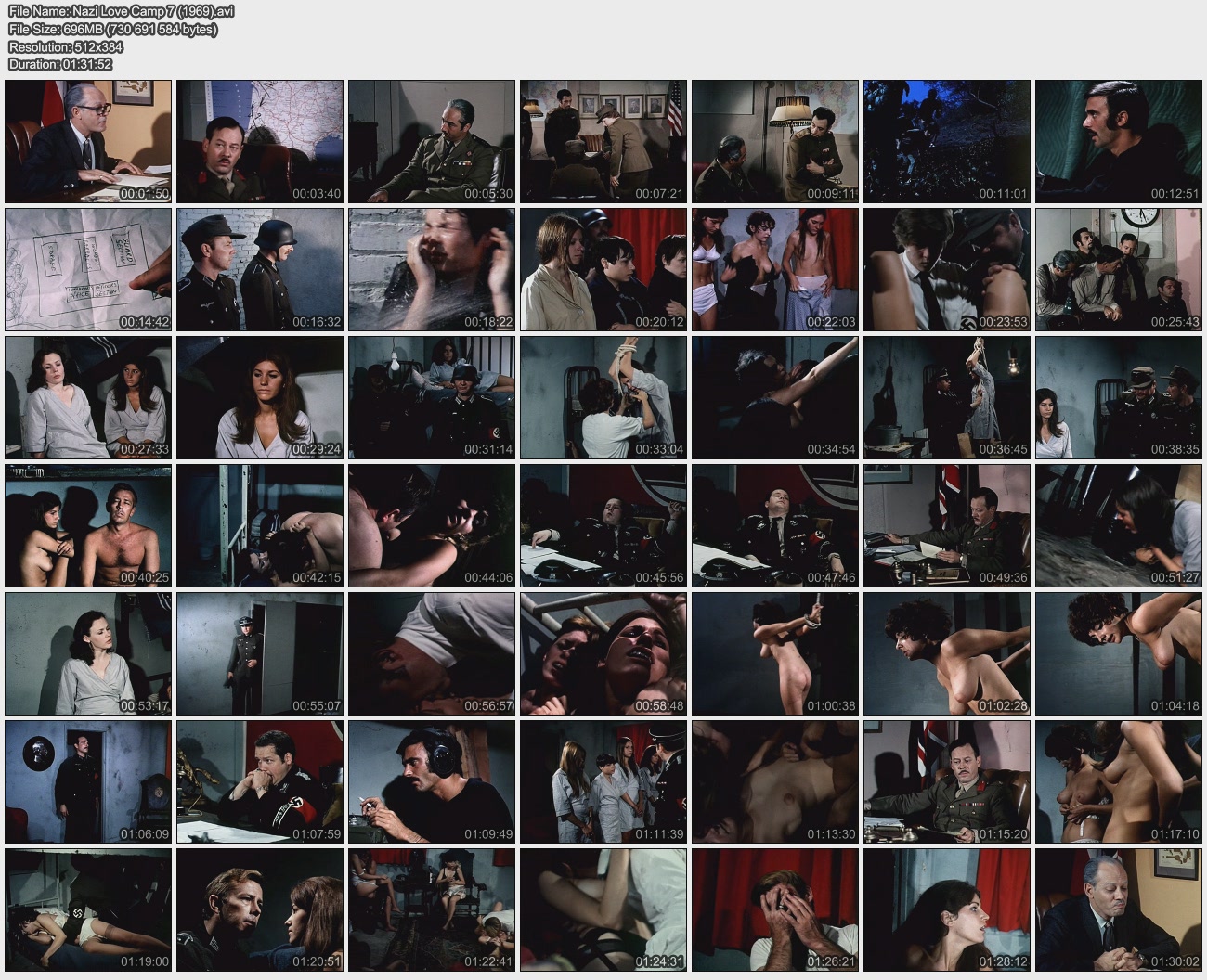Select the File Size 696MB text

[x=113, y=29]
